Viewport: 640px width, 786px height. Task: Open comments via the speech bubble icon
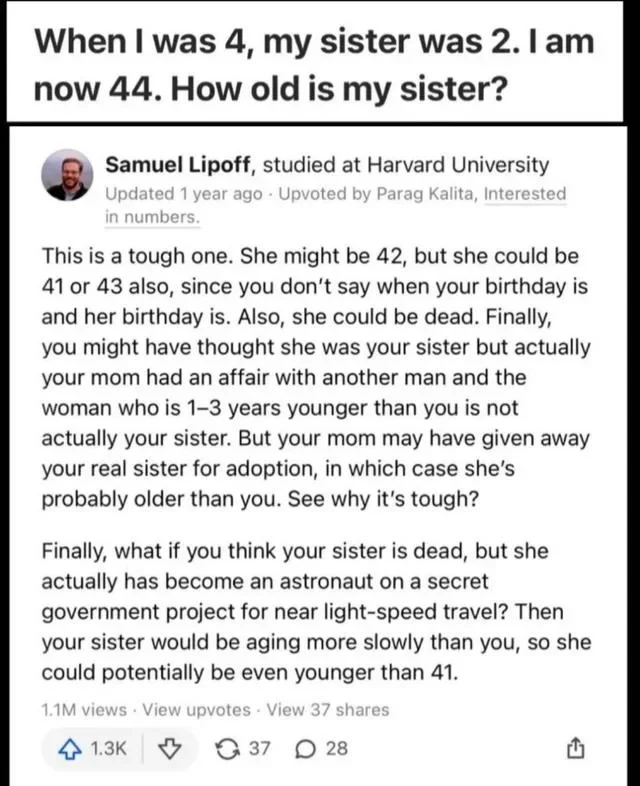(308, 748)
